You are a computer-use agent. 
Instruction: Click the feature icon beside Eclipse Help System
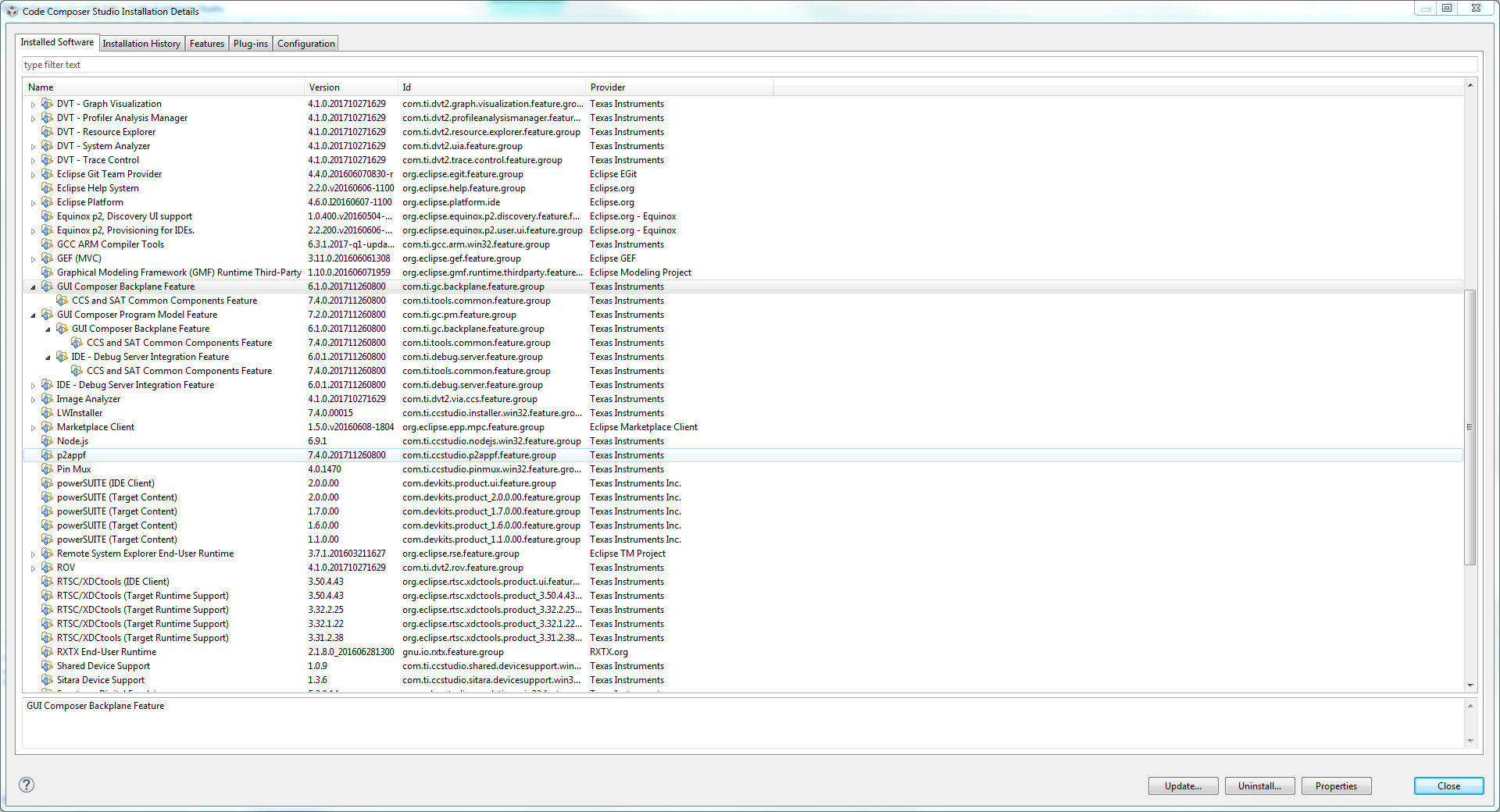[47, 188]
